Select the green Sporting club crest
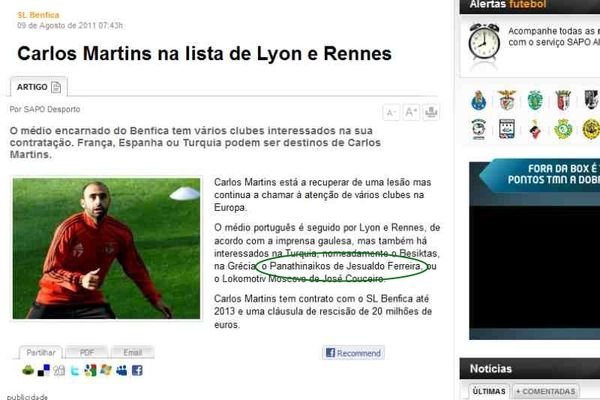Viewport: 600px width, 400px height. tap(535, 100)
